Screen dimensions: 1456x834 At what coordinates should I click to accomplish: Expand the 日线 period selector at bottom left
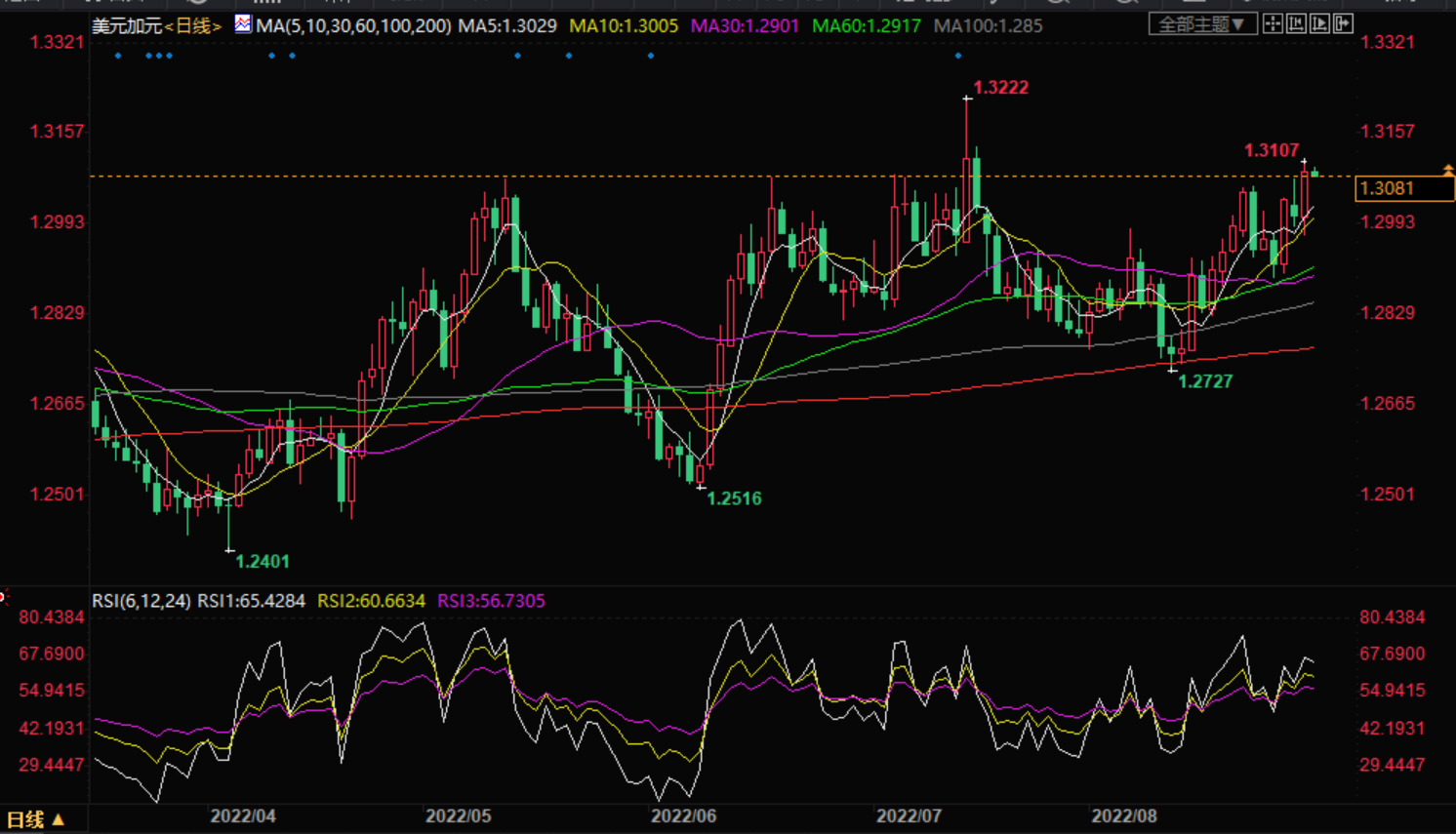click(35, 819)
